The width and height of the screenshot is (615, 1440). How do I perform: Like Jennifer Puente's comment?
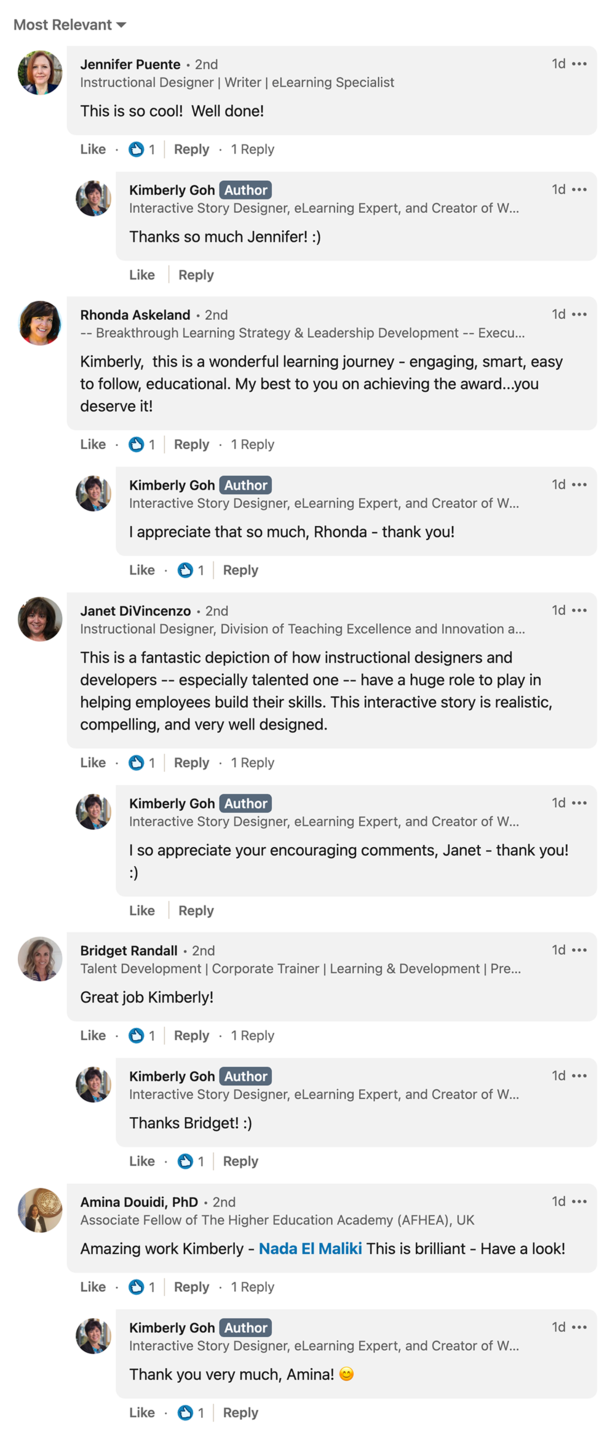[93, 149]
